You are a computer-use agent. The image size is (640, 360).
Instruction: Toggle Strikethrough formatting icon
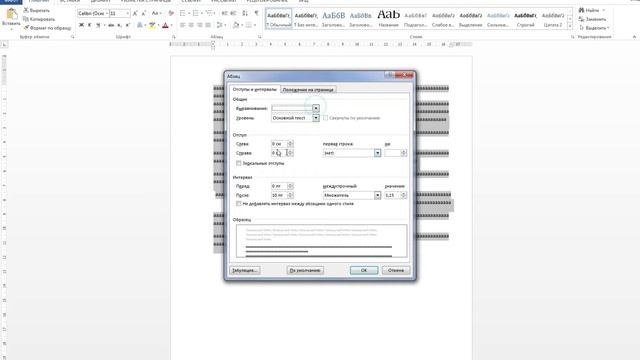tap(111, 25)
